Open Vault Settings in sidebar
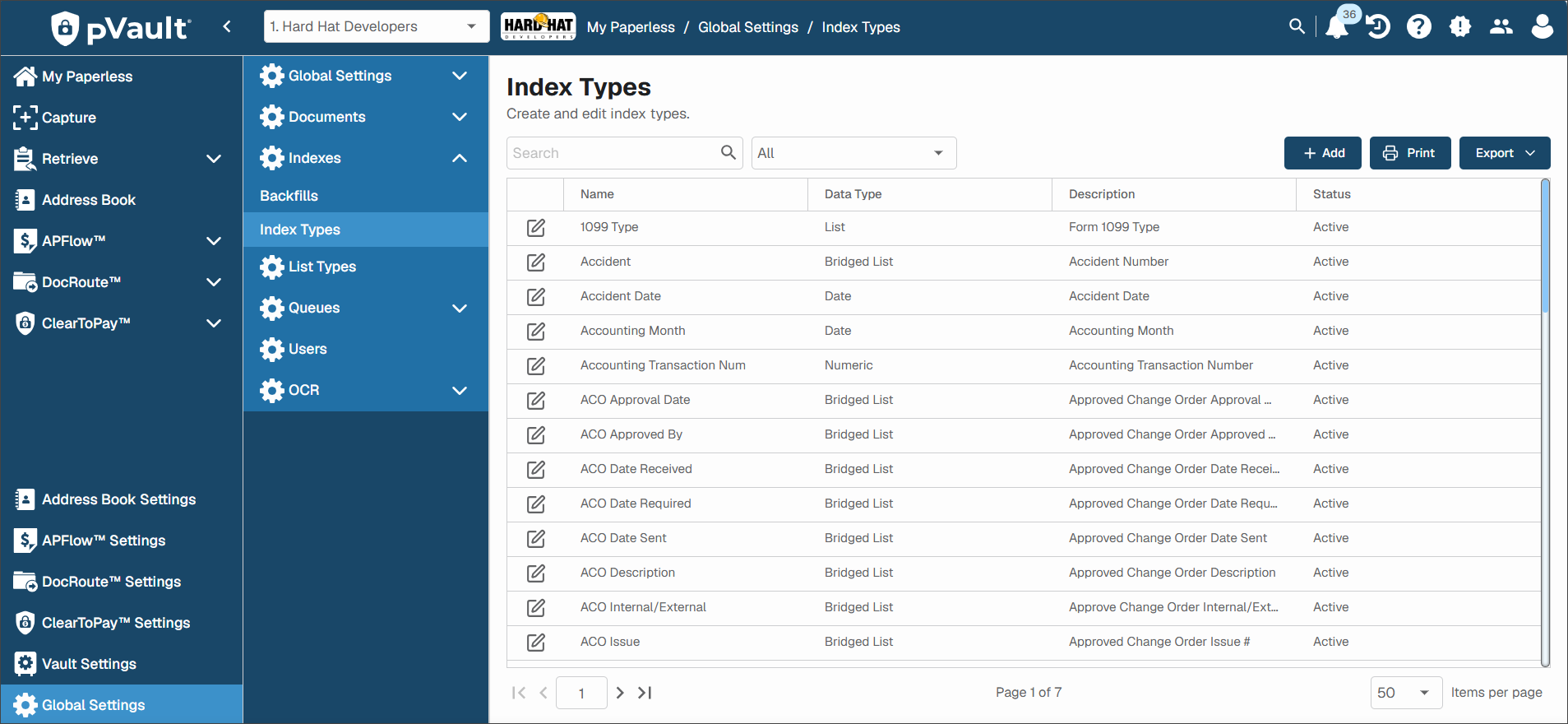 [x=122, y=664]
